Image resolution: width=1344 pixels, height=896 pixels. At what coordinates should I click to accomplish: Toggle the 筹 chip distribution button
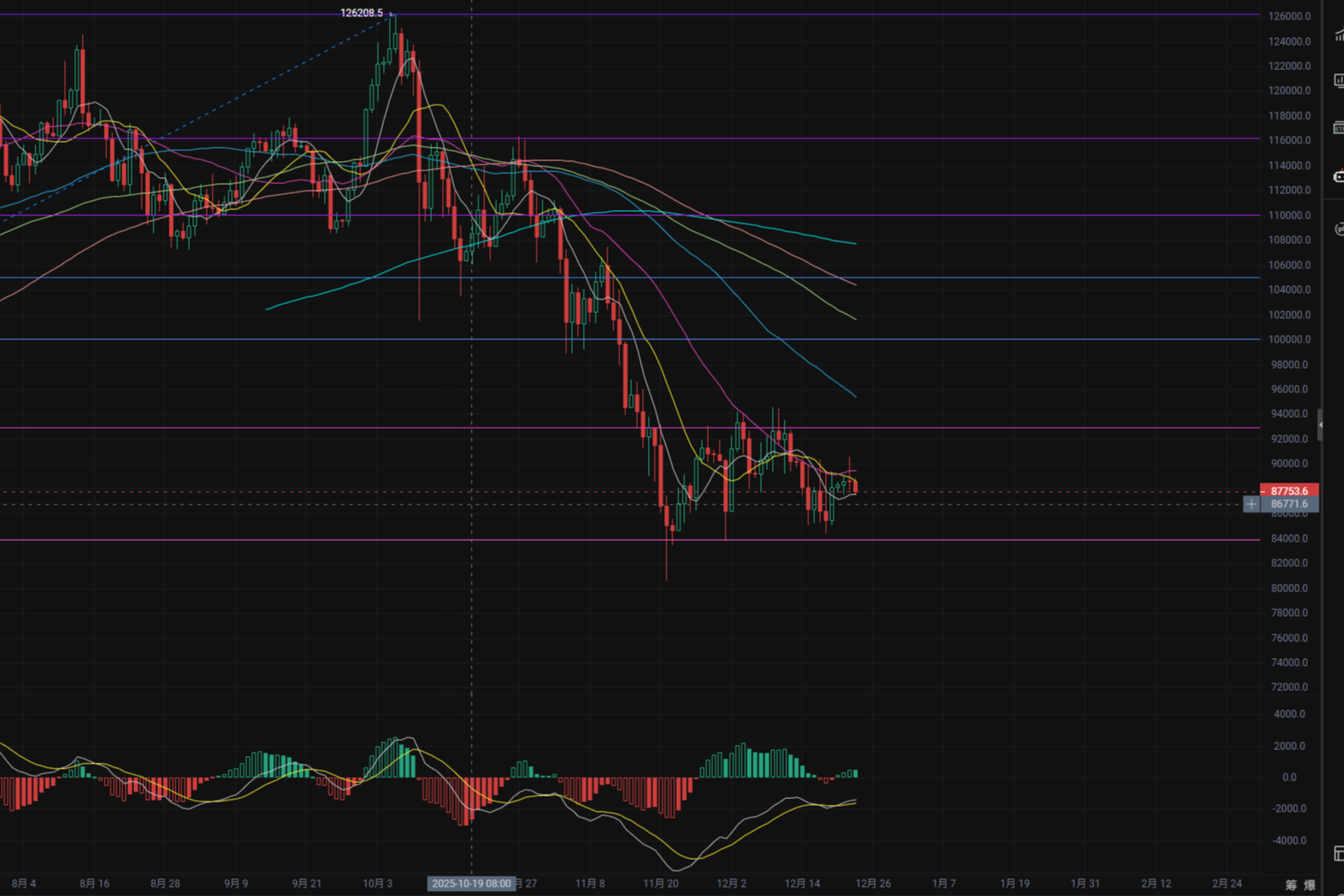tap(1291, 884)
